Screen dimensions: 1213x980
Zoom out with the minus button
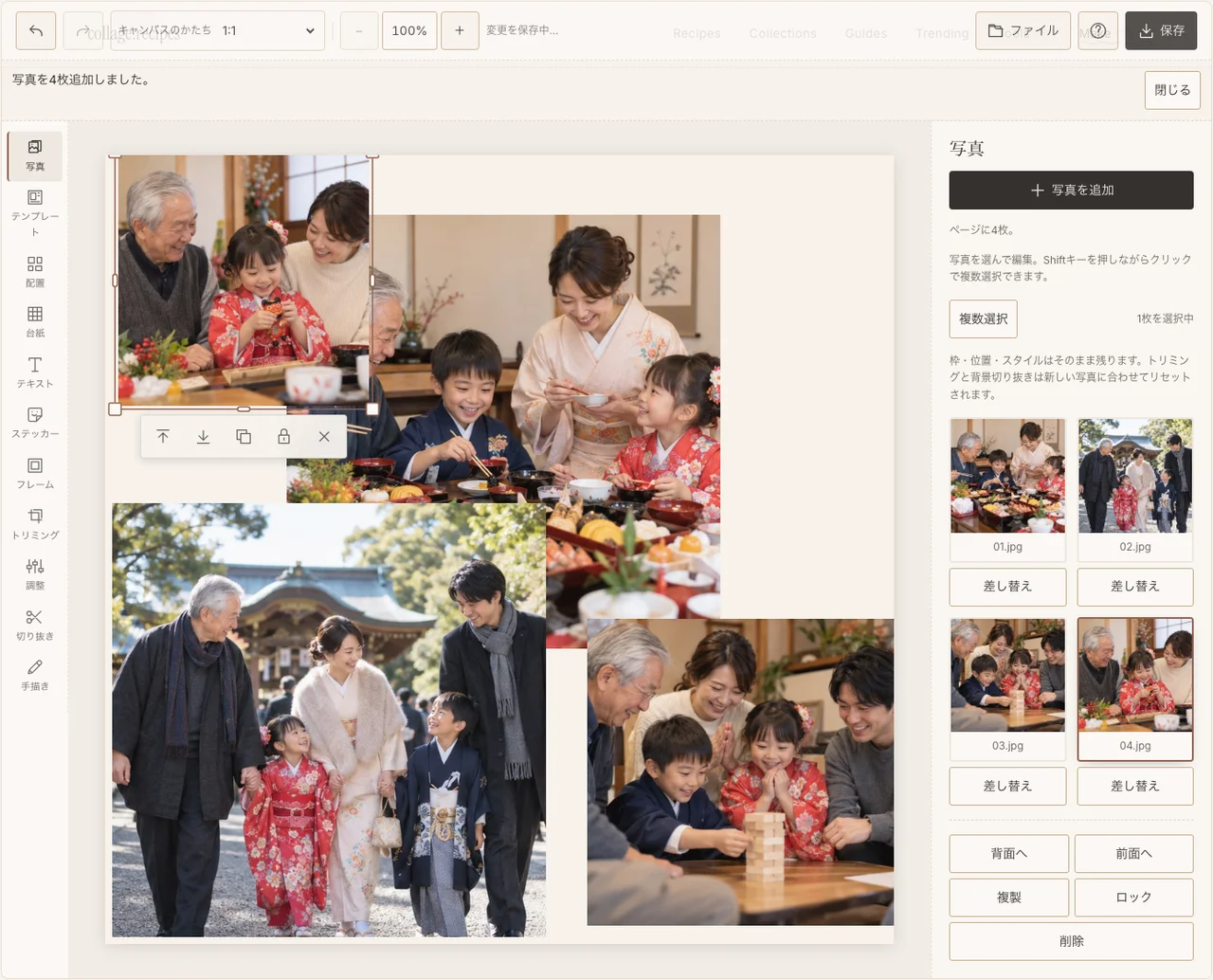[358, 30]
